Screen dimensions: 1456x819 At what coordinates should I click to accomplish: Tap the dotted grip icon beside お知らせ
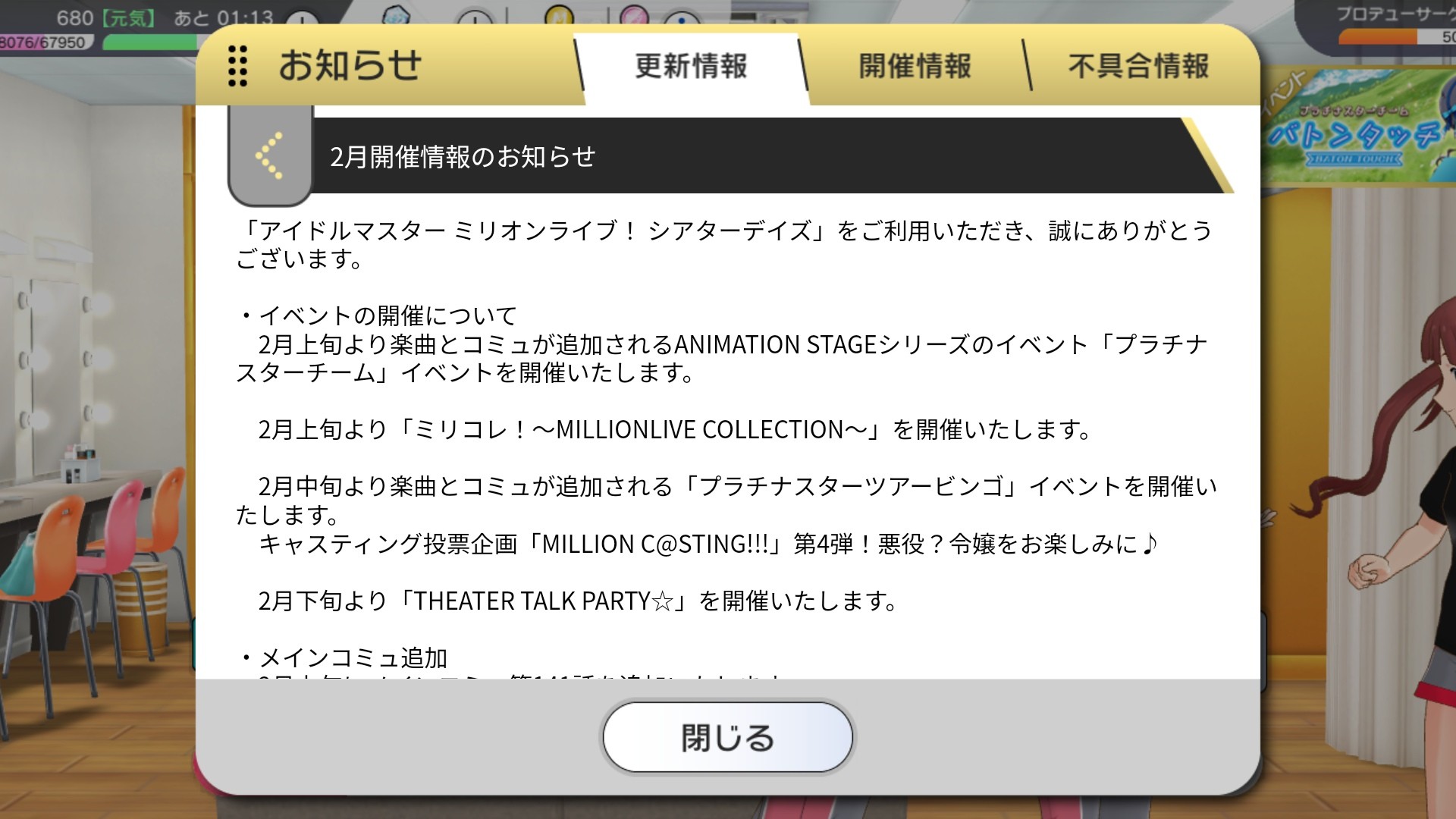(x=237, y=65)
